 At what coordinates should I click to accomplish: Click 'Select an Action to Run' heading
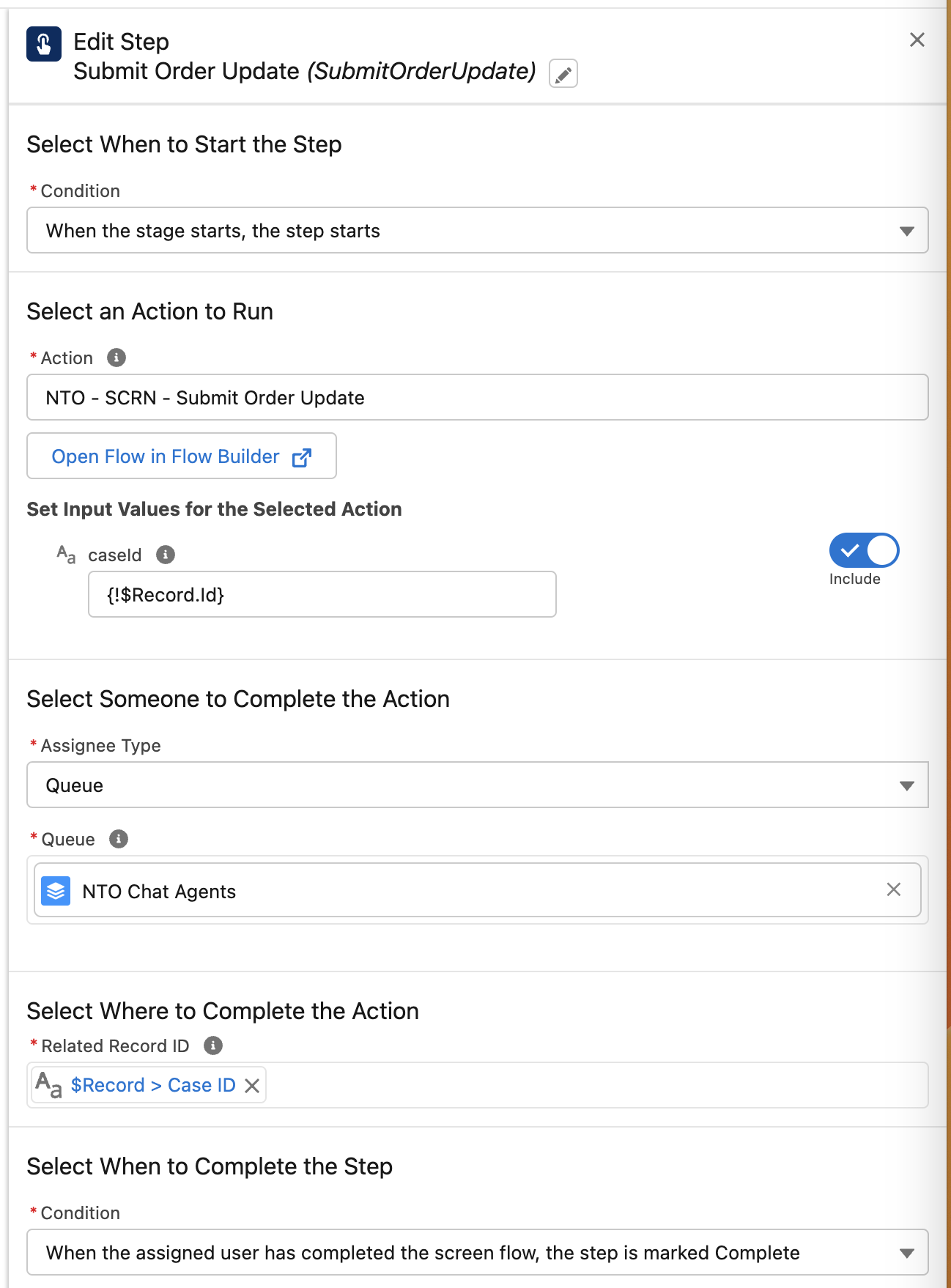(x=149, y=311)
